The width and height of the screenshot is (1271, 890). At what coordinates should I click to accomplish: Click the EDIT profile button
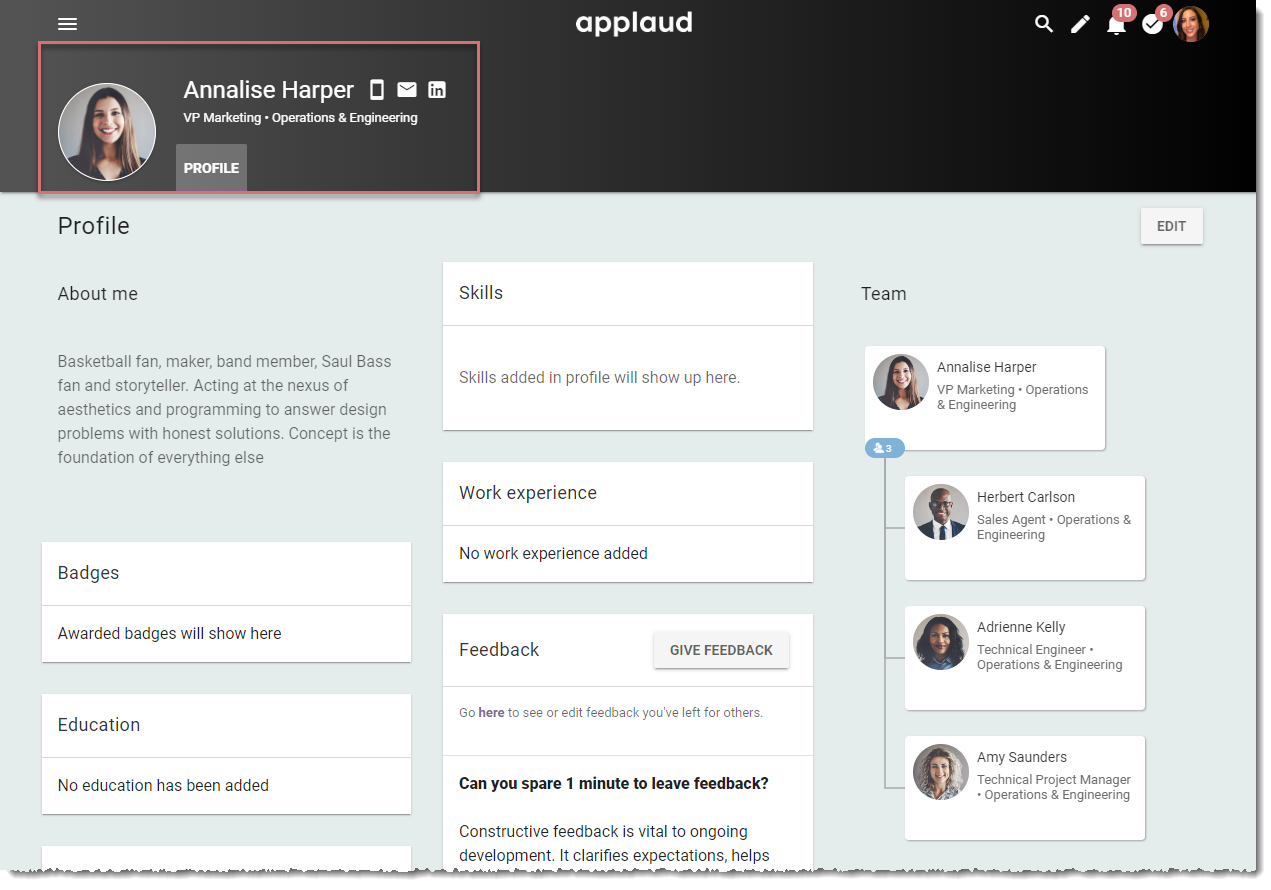[x=1172, y=226]
